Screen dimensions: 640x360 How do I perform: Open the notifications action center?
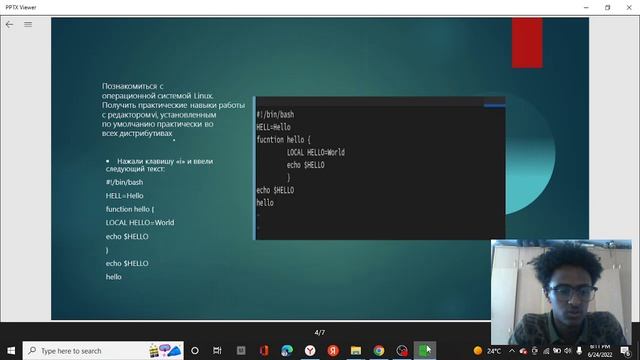click(625, 351)
